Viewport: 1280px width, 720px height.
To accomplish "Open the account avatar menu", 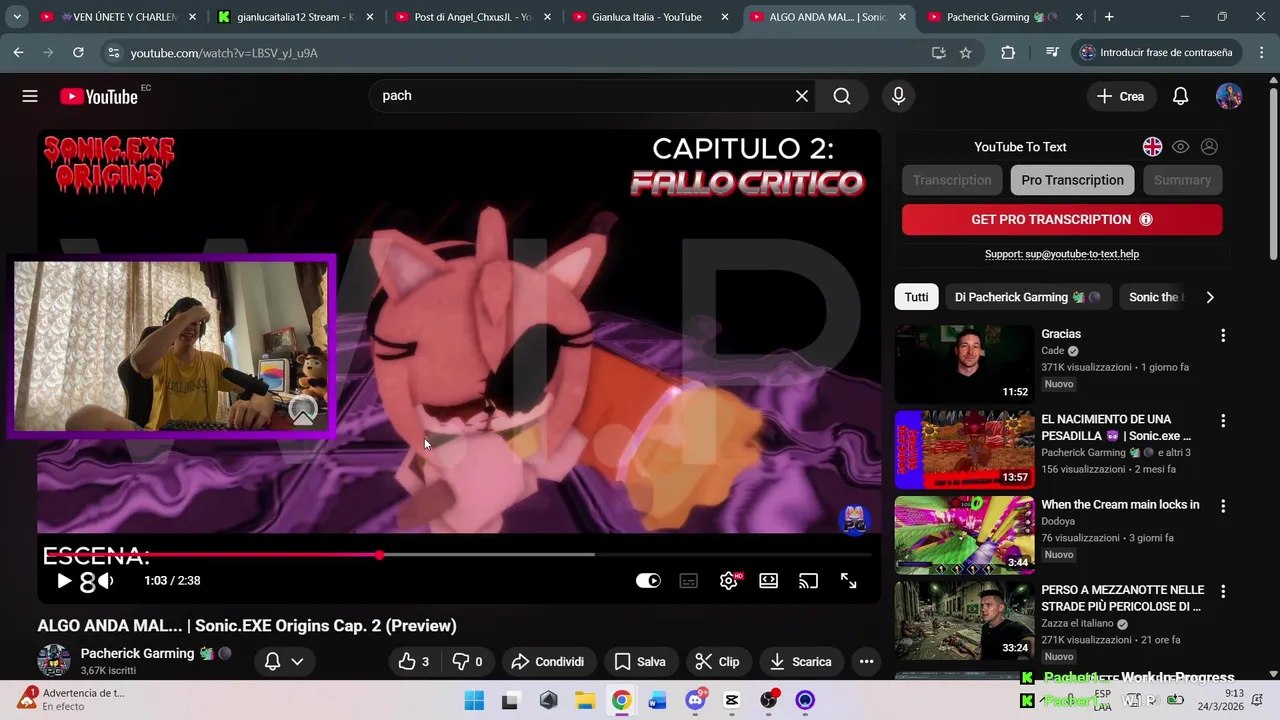I will click(x=1229, y=96).
